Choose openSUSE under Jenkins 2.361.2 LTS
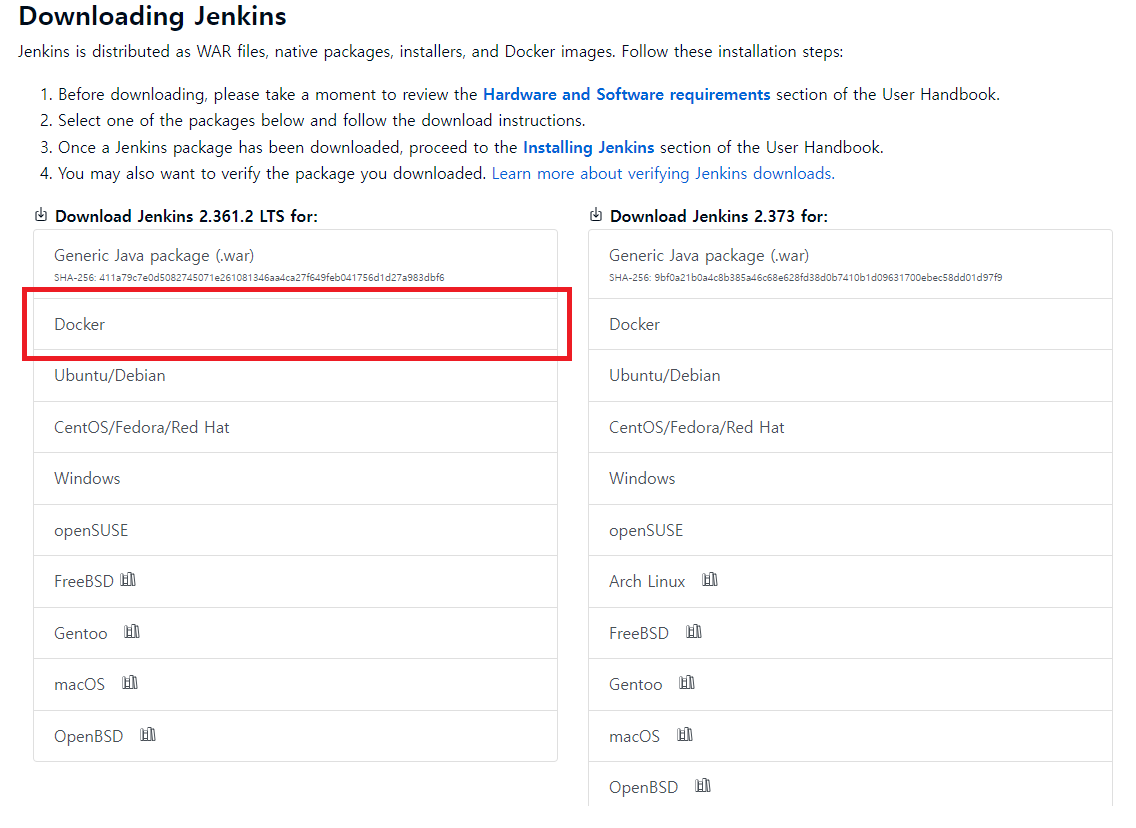Screen dimensions: 1136x828 pos(296,530)
